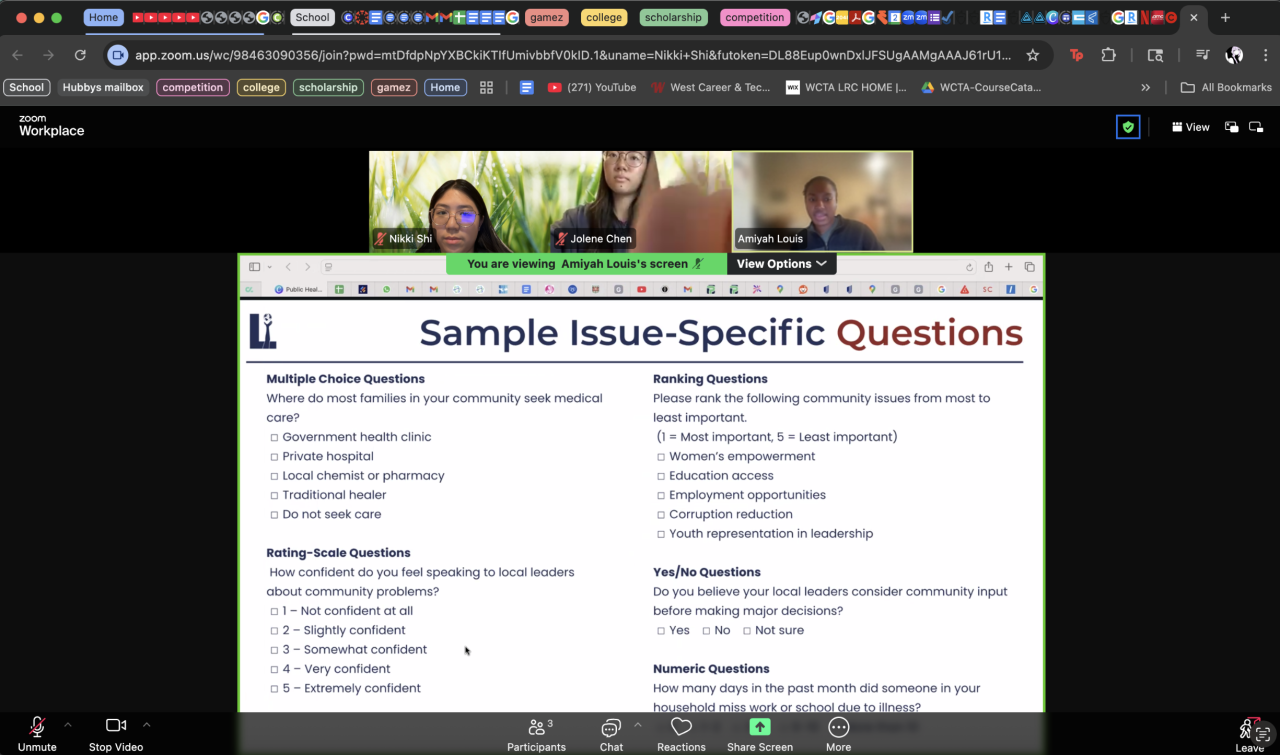
Task: Open the Chrome three-dot menu
Action: [x=1266, y=55]
